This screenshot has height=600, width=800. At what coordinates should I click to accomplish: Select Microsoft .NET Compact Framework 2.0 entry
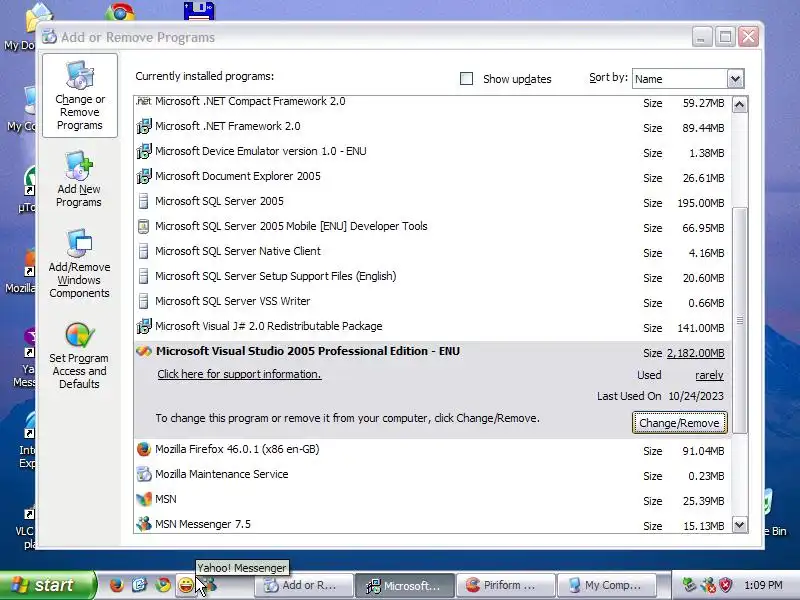tap(433, 102)
